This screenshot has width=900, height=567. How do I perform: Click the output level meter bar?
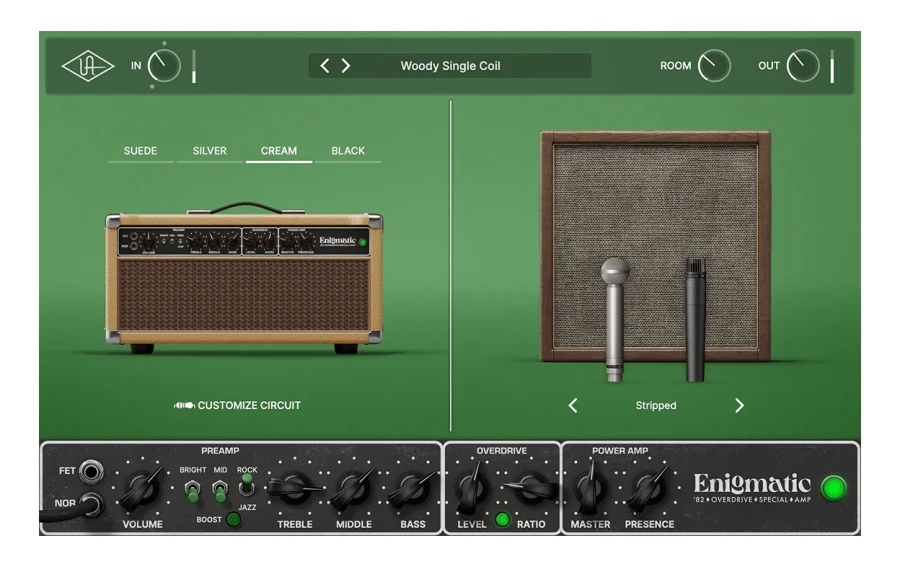point(832,67)
